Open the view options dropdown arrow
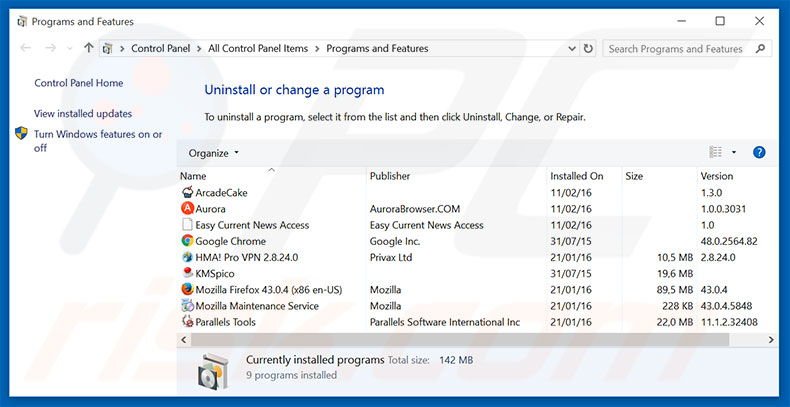The width and height of the screenshot is (790, 407). (734, 153)
